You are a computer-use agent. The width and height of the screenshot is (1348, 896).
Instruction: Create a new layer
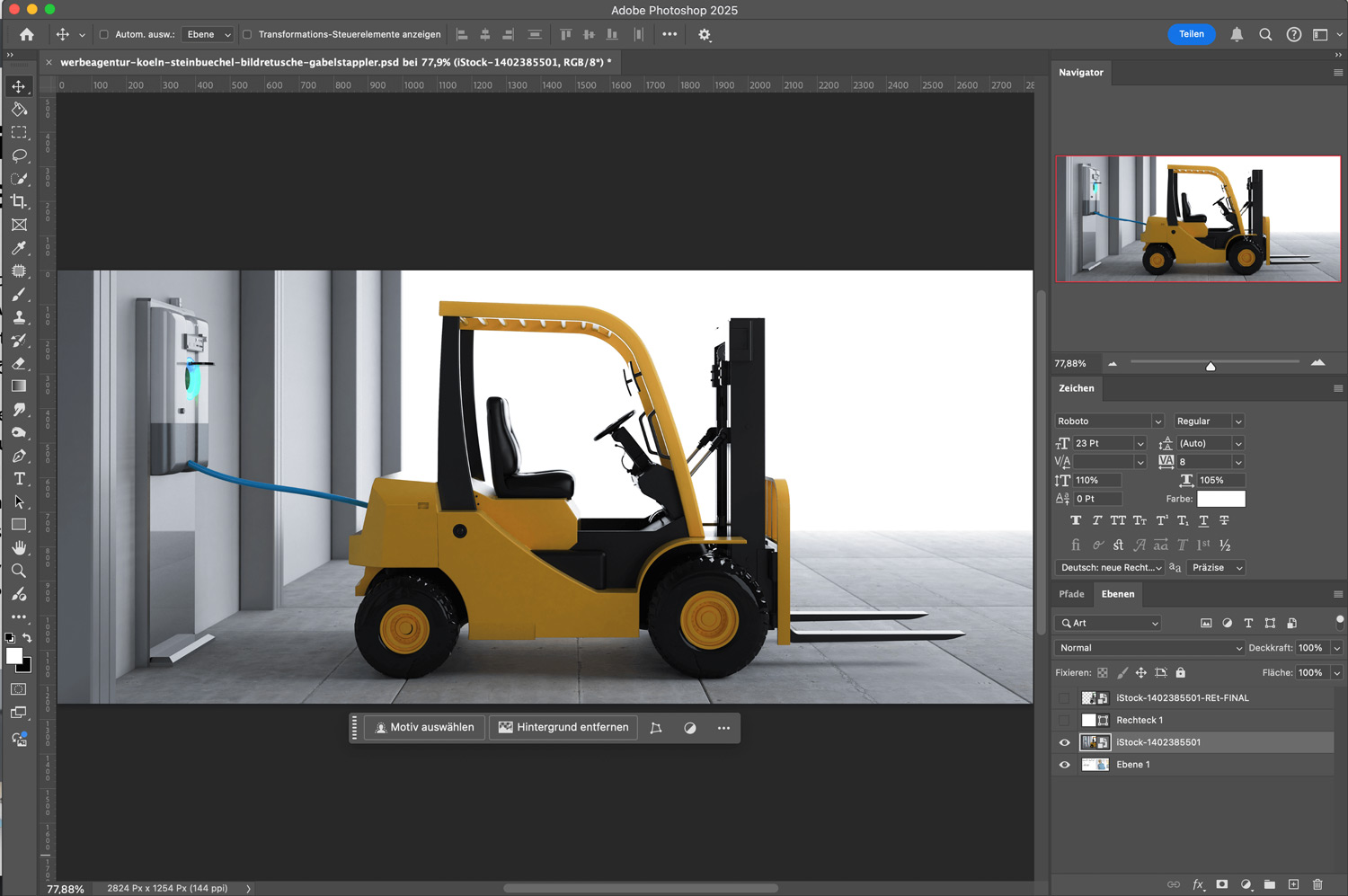1293,884
